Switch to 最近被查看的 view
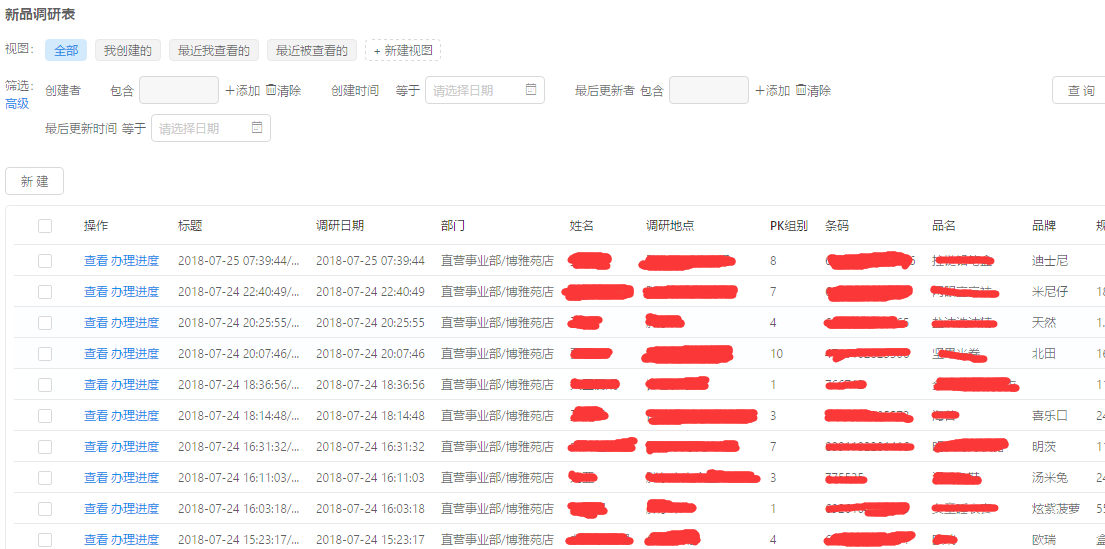The width and height of the screenshot is (1105, 549). (311, 50)
